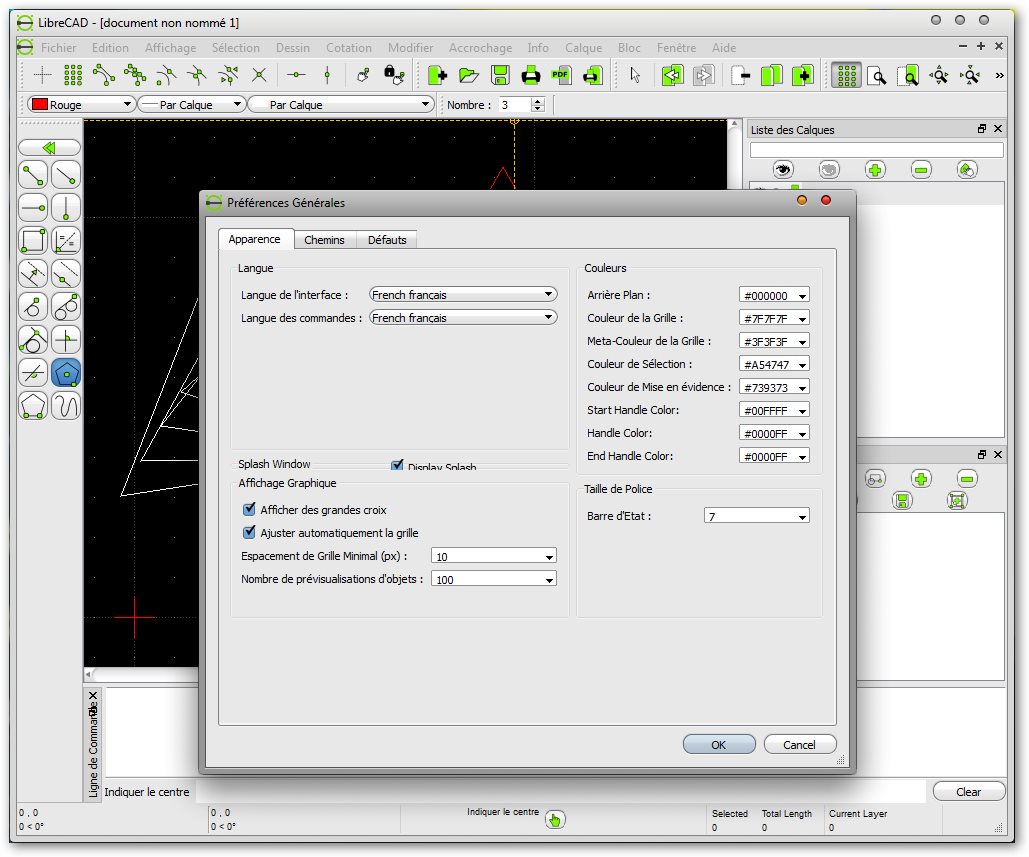Screen dimensions: 1029x857
Task: Add a new layer with the plus icon
Action: point(875,170)
